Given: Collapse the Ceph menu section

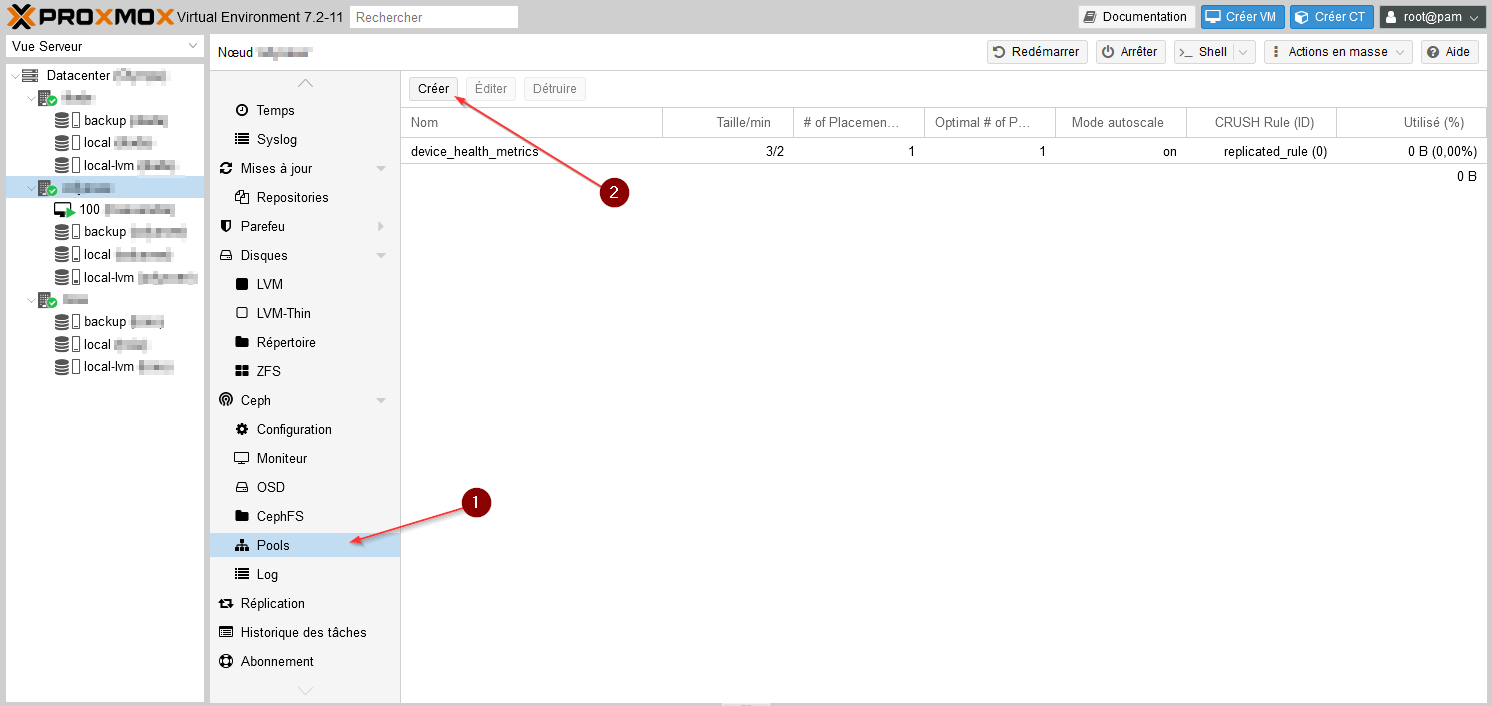Looking at the screenshot, I should point(381,400).
